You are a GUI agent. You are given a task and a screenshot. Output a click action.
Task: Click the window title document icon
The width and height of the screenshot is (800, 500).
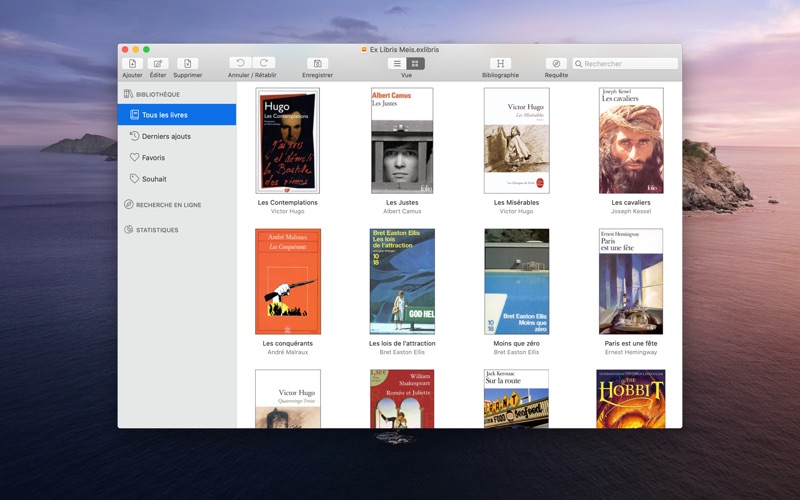tap(364, 49)
